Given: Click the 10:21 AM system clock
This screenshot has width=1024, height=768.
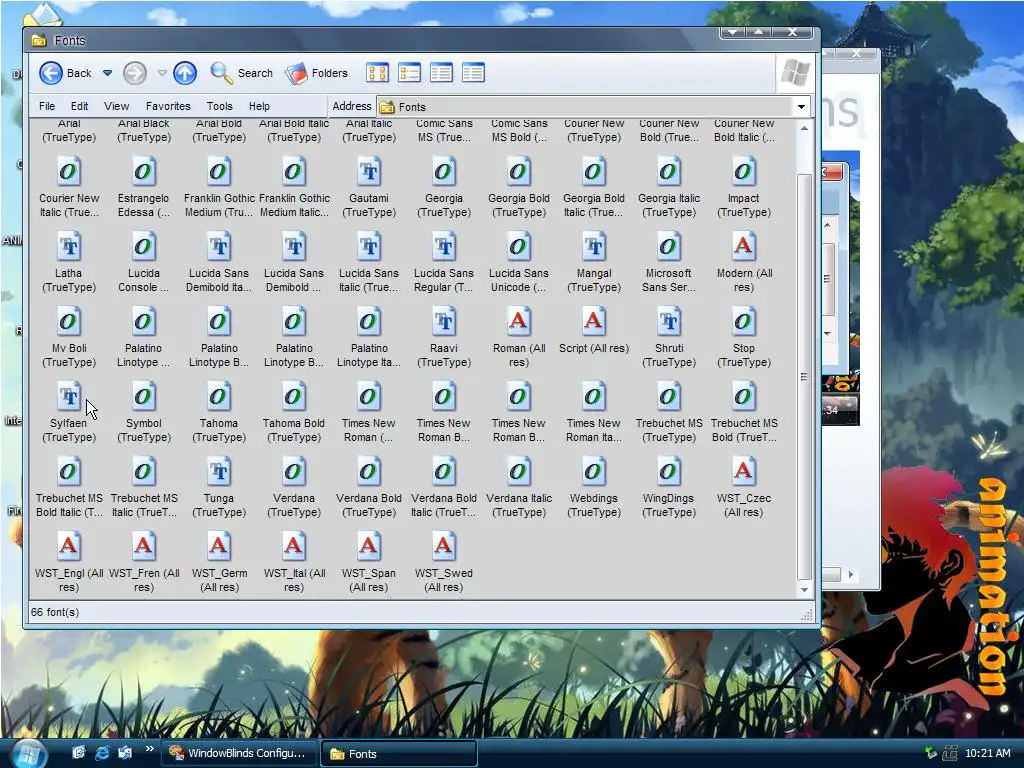Looking at the screenshot, I should click(x=987, y=753).
